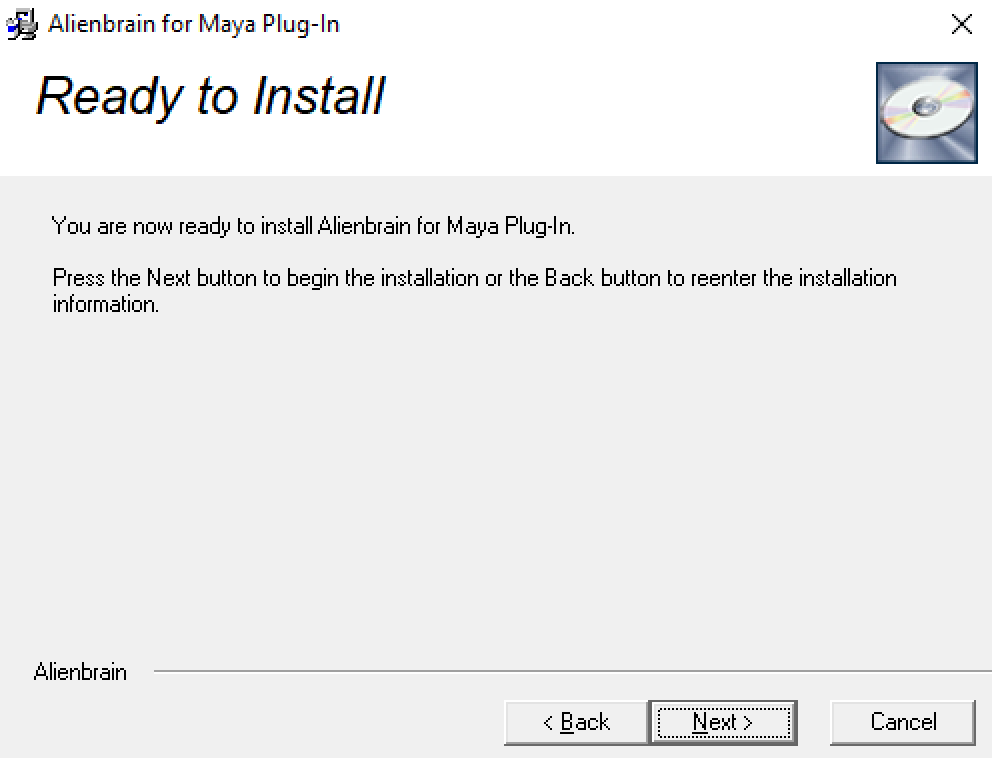Click the blank title bar space left of close

pyautogui.click(x=639, y=24)
